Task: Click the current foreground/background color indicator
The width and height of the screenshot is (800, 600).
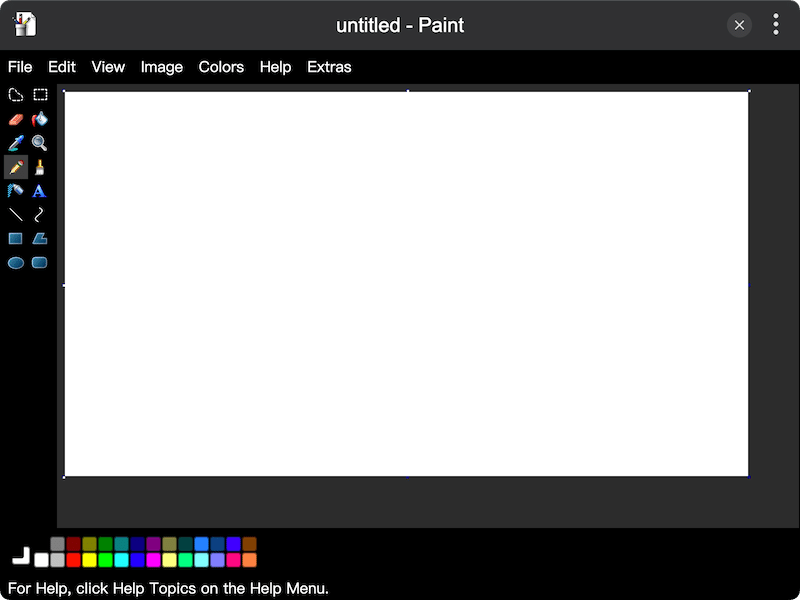Action: click(x=21, y=556)
